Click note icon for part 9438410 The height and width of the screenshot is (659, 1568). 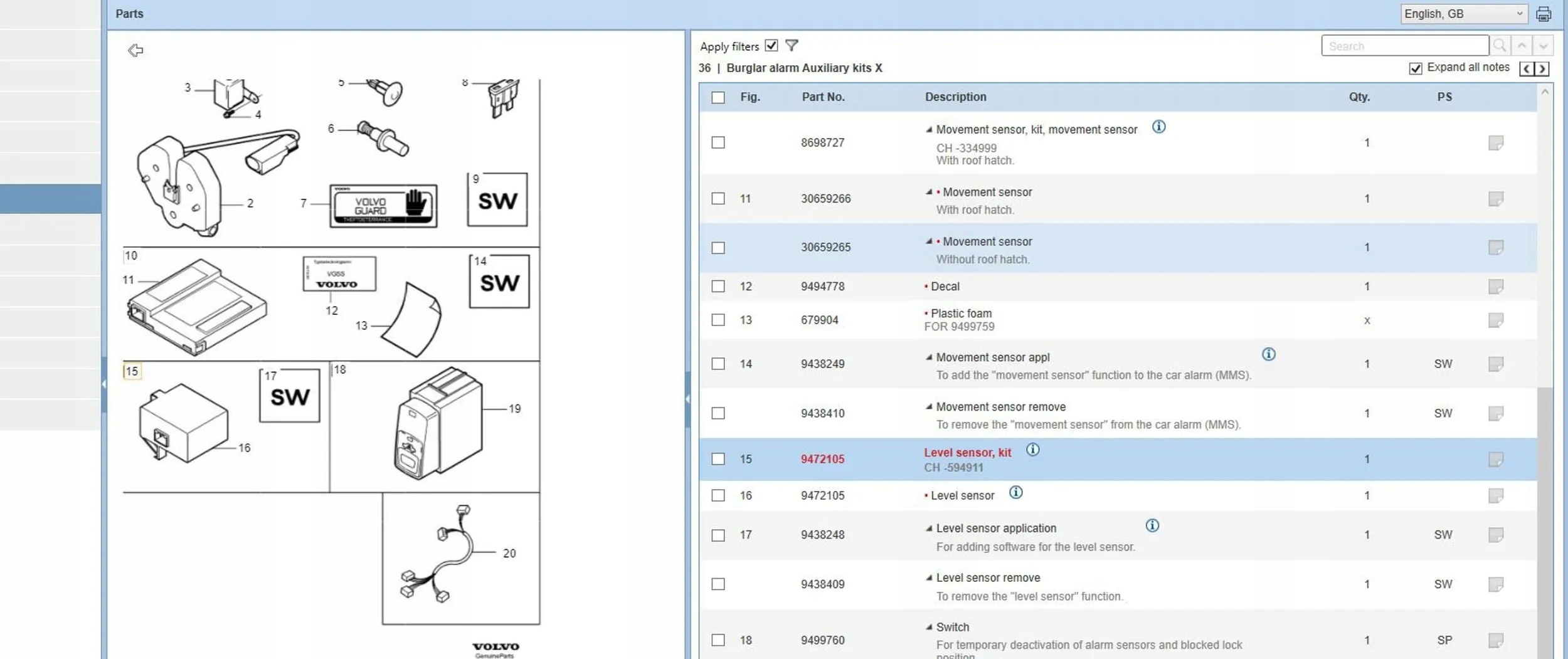(x=1496, y=413)
